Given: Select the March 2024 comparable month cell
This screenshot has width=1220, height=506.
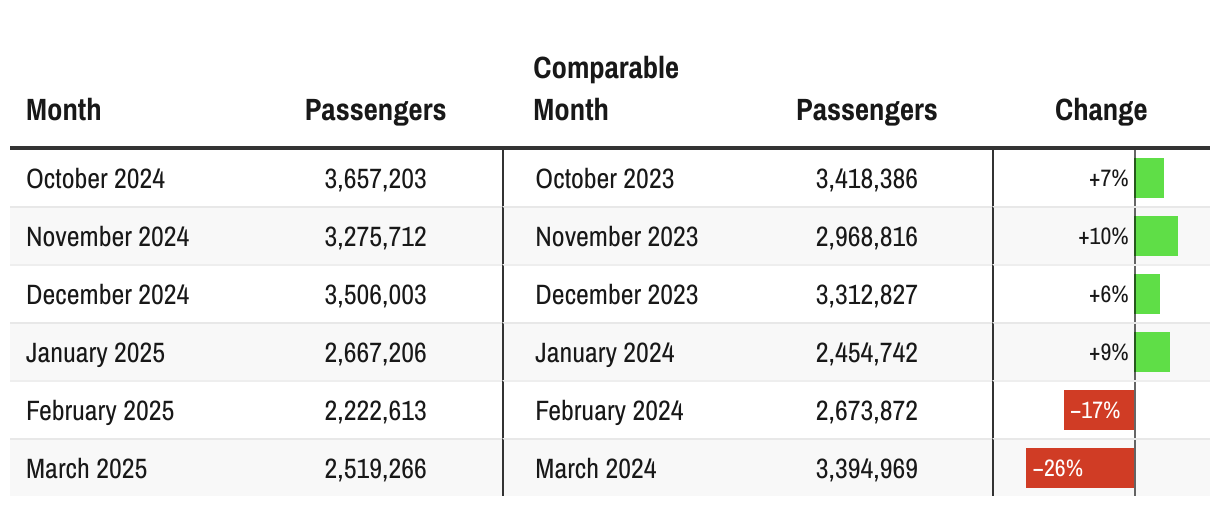Looking at the screenshot, I should [596, 469].
